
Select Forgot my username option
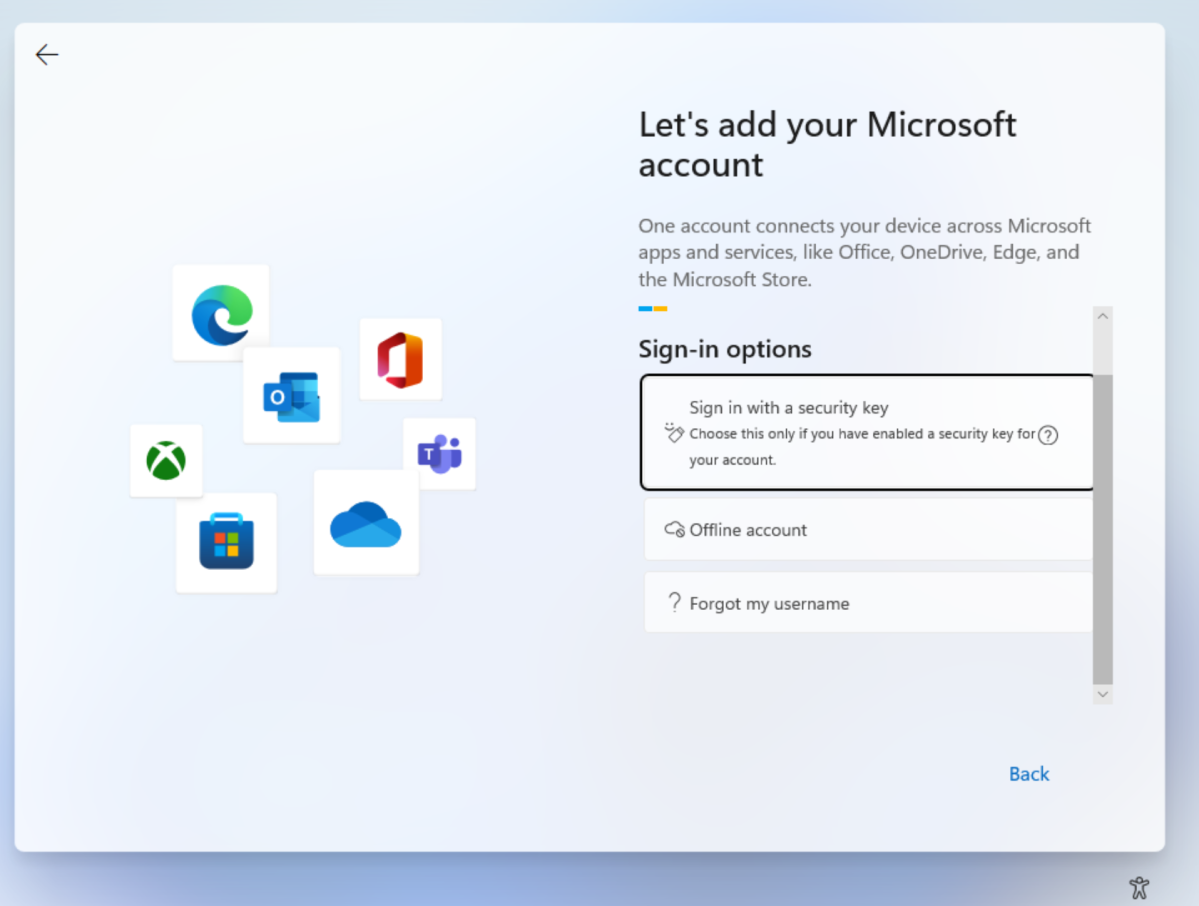[x=869, y=602]
